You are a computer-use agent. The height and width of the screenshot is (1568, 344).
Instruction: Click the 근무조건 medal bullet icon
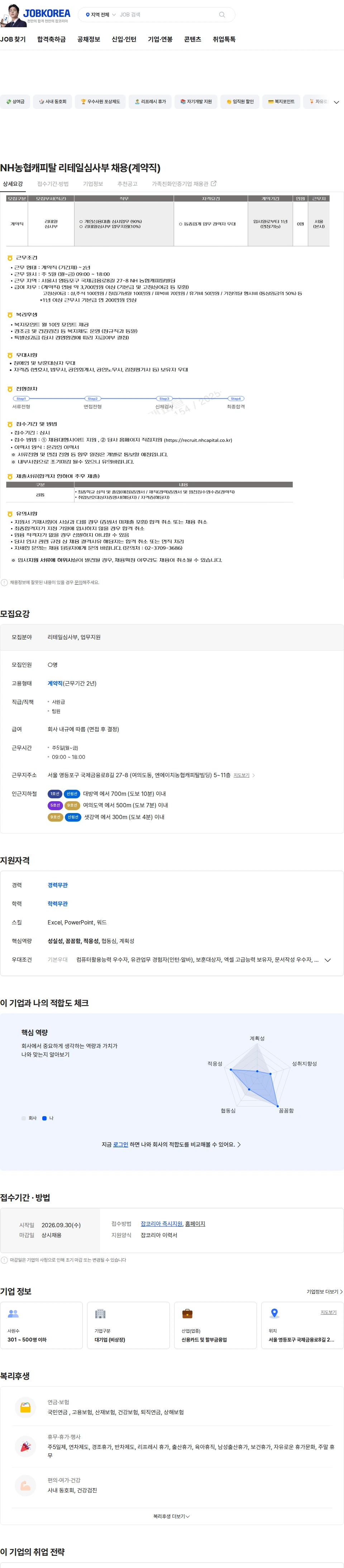pos(10,258)
